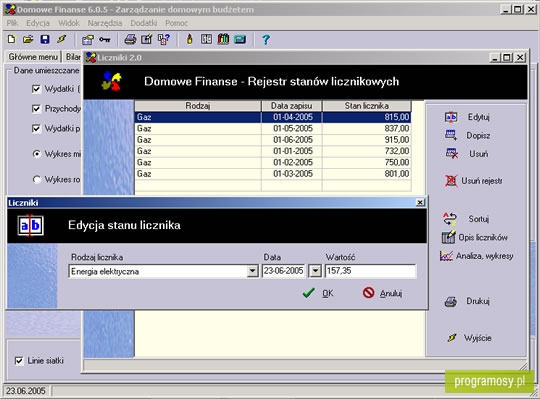Open the Data calendar dropdown arrow
Image resolution: width=540 pixels, height=399 pixels.
click(315, 271)
